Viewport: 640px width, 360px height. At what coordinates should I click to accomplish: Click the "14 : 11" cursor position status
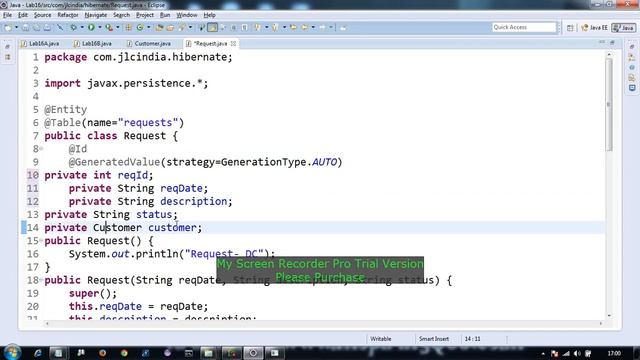[472, 339]
